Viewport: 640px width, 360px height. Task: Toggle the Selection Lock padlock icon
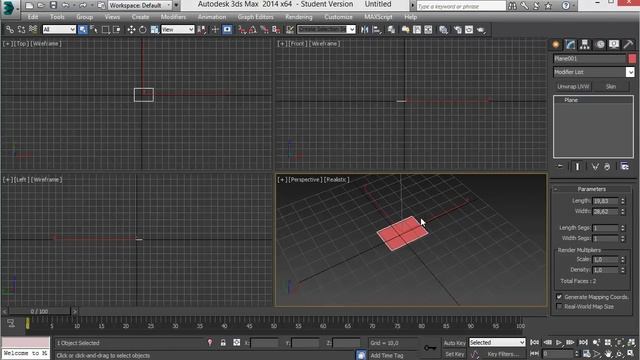223,342
